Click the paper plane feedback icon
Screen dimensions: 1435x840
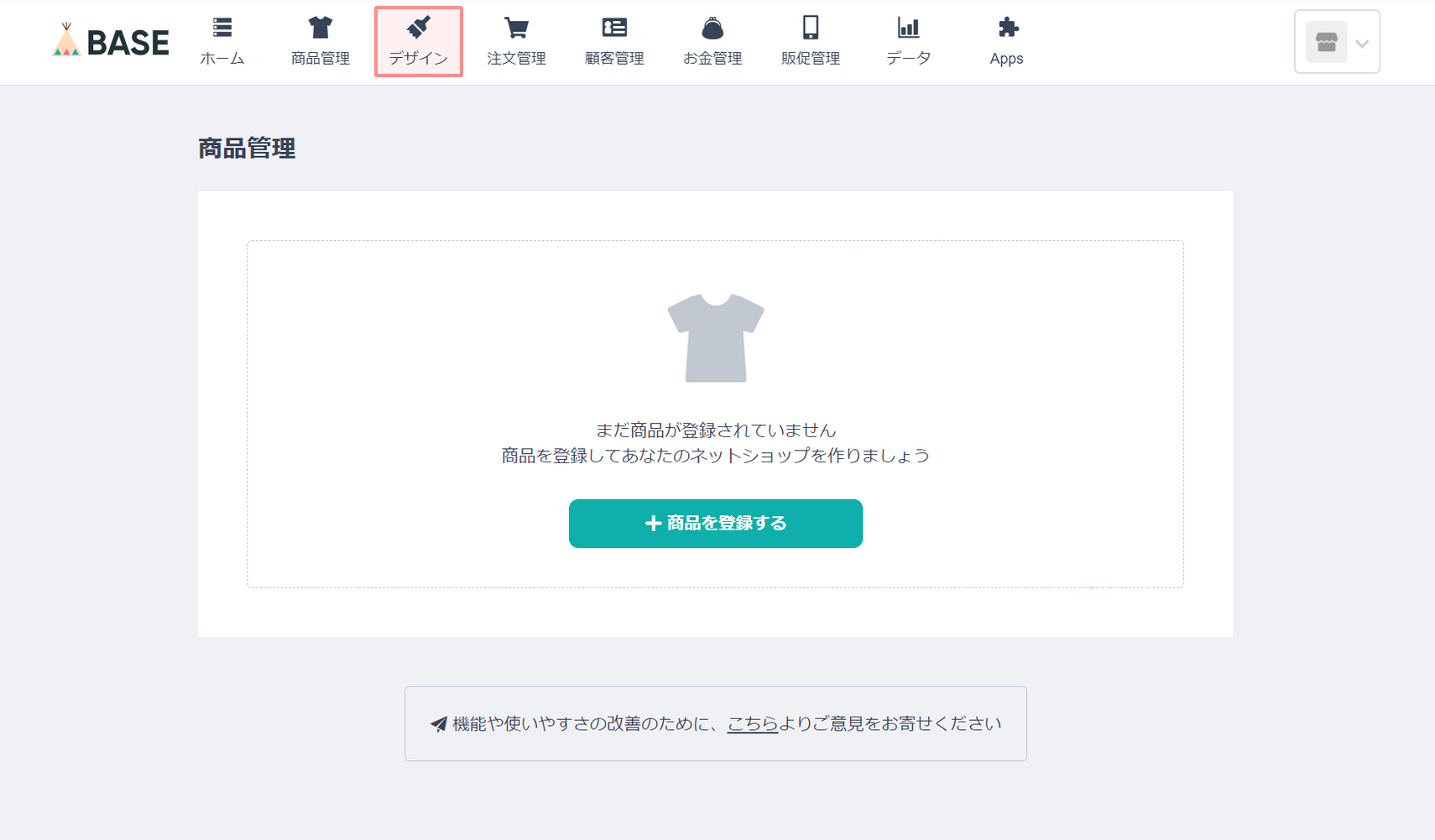pos(437,723)
